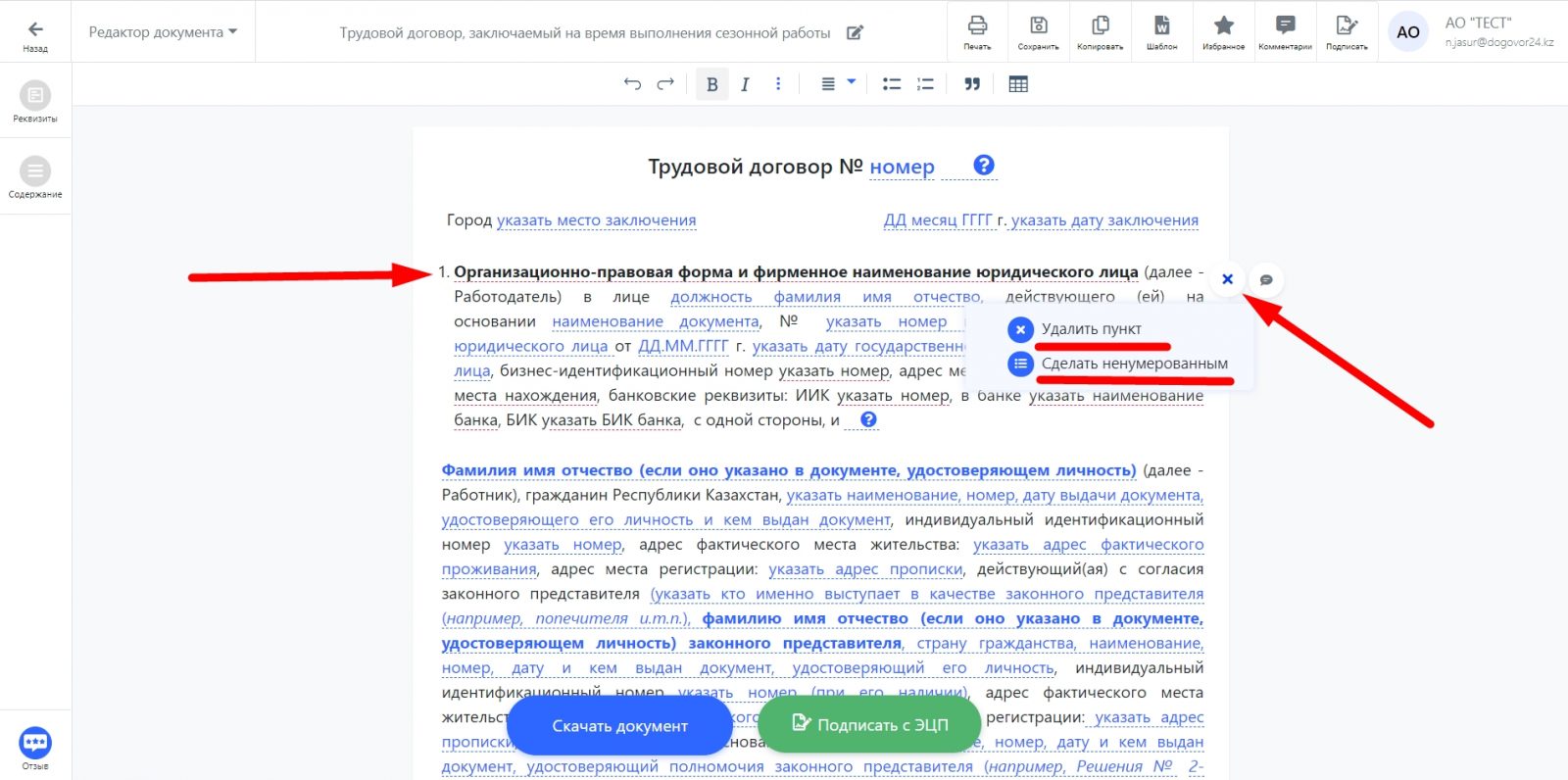Open the Реквизиты sidebar panel
Viewport: 1568px width, 780px height.
tap(35, 101)
